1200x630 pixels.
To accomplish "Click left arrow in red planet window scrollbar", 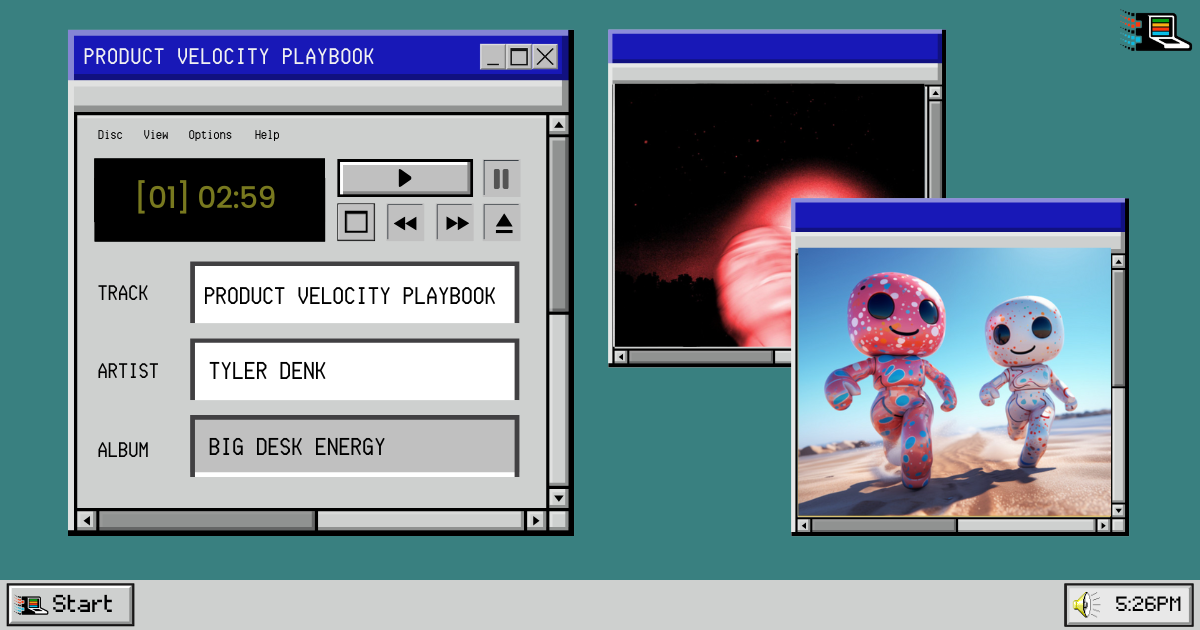I will [621, 356].
